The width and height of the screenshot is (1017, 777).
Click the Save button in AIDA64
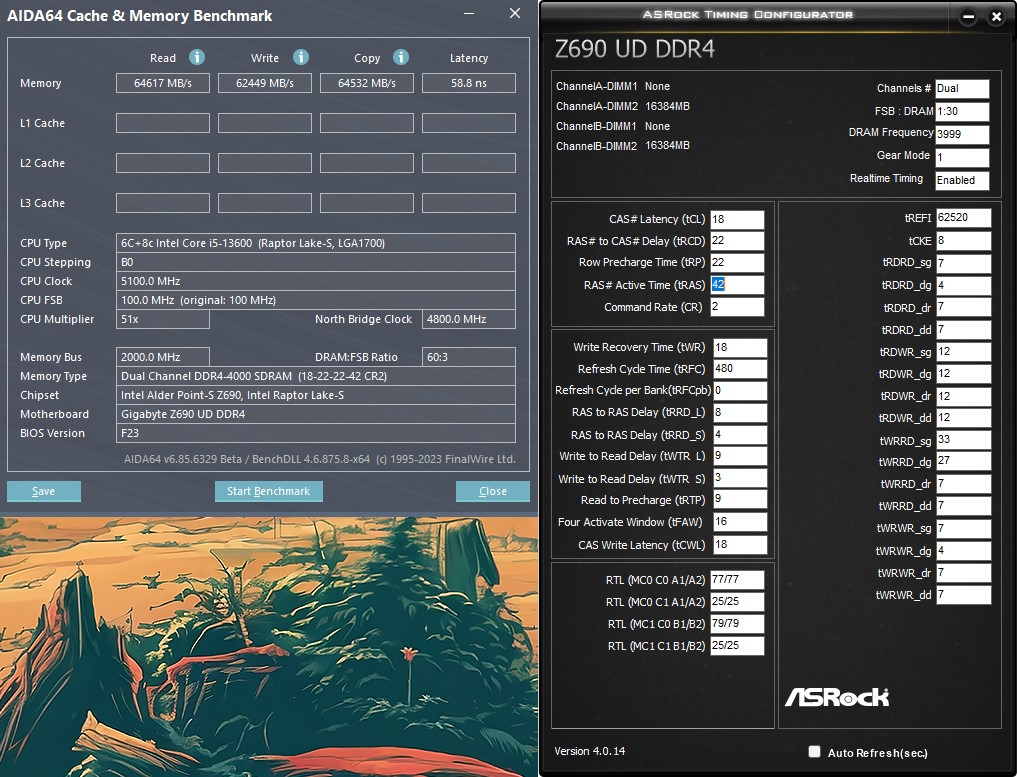pyautogui.click(x=43, y=491)
